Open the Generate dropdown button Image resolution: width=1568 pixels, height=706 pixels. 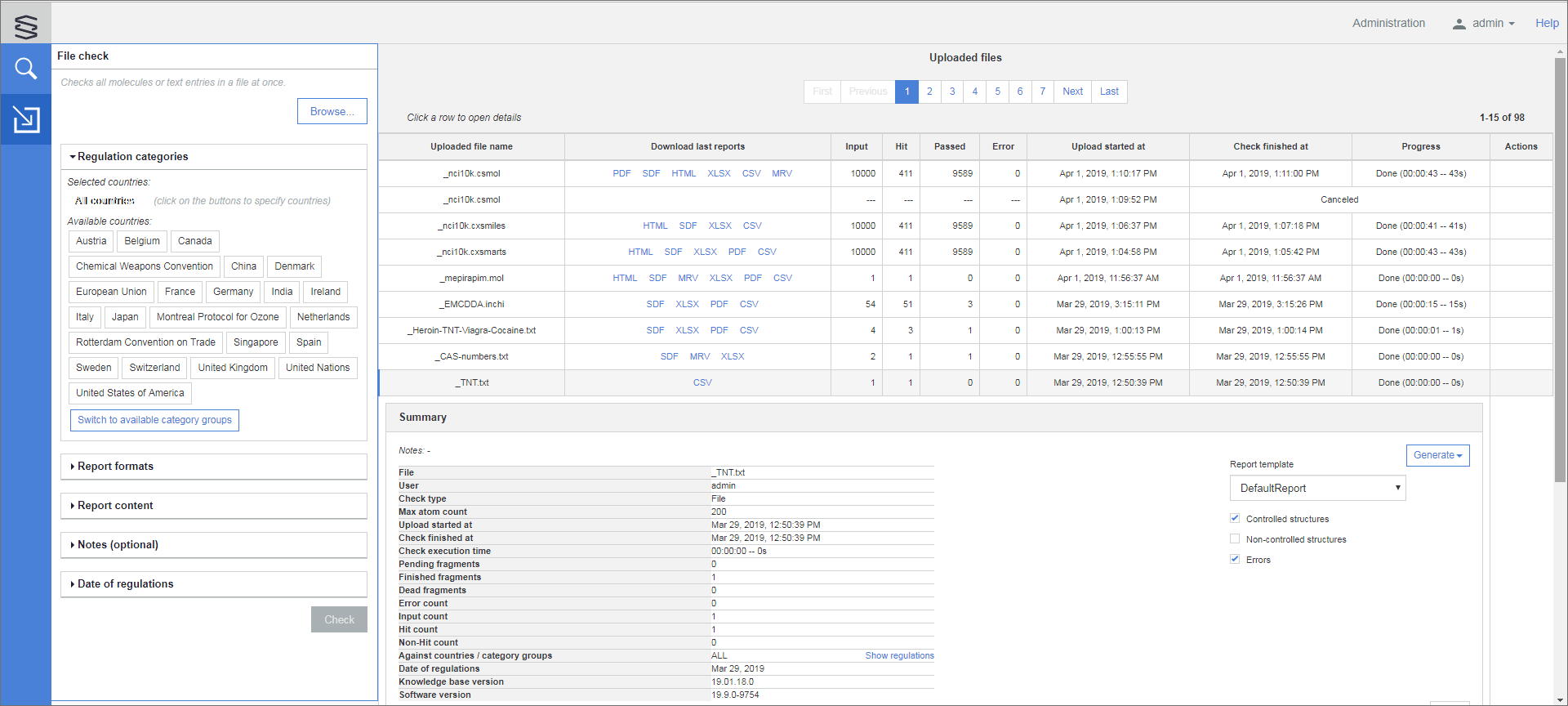pyautogui.click(x=1437, y=455)
